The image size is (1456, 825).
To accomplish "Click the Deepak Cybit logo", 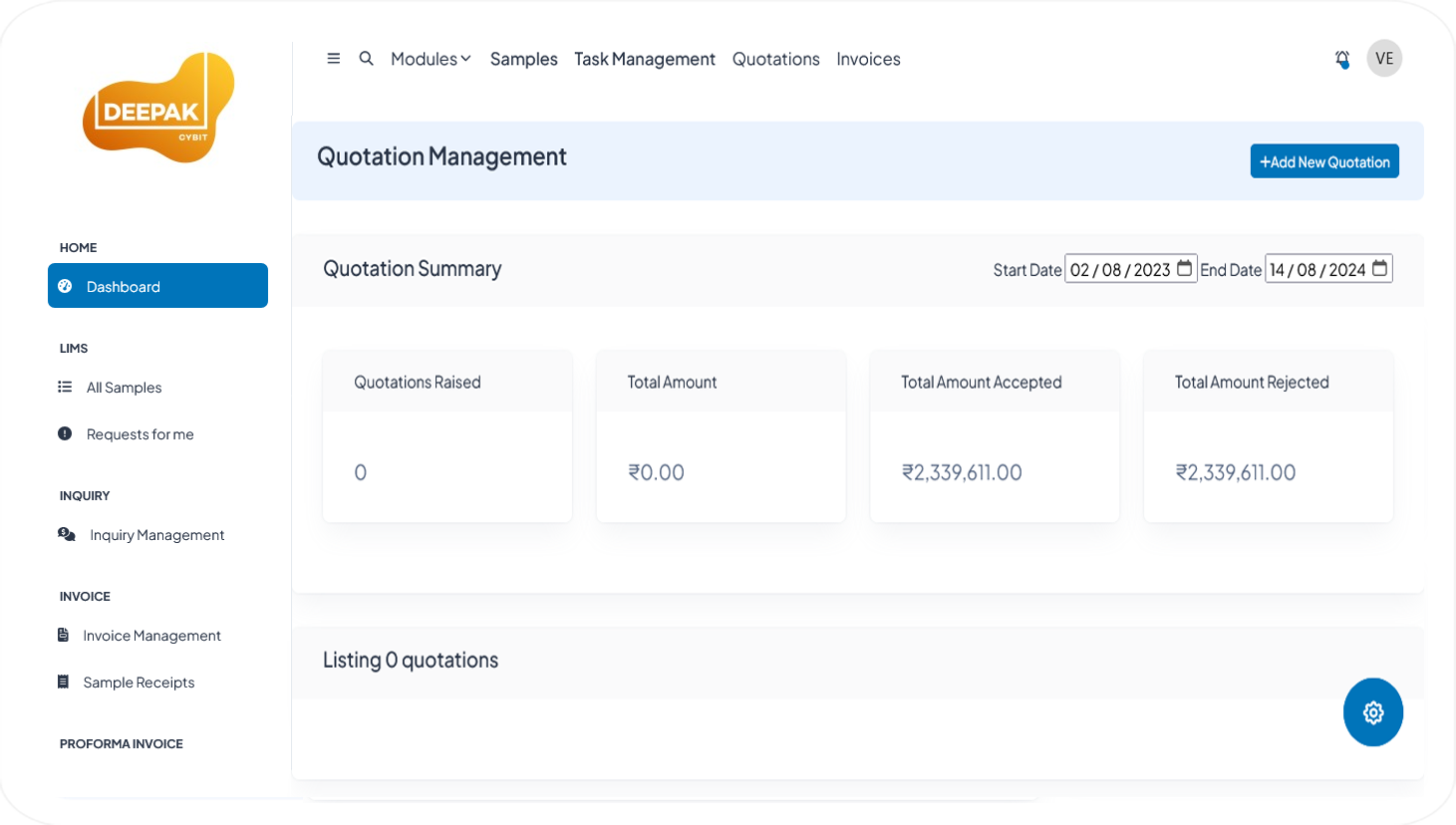I will tap(158, 108).
